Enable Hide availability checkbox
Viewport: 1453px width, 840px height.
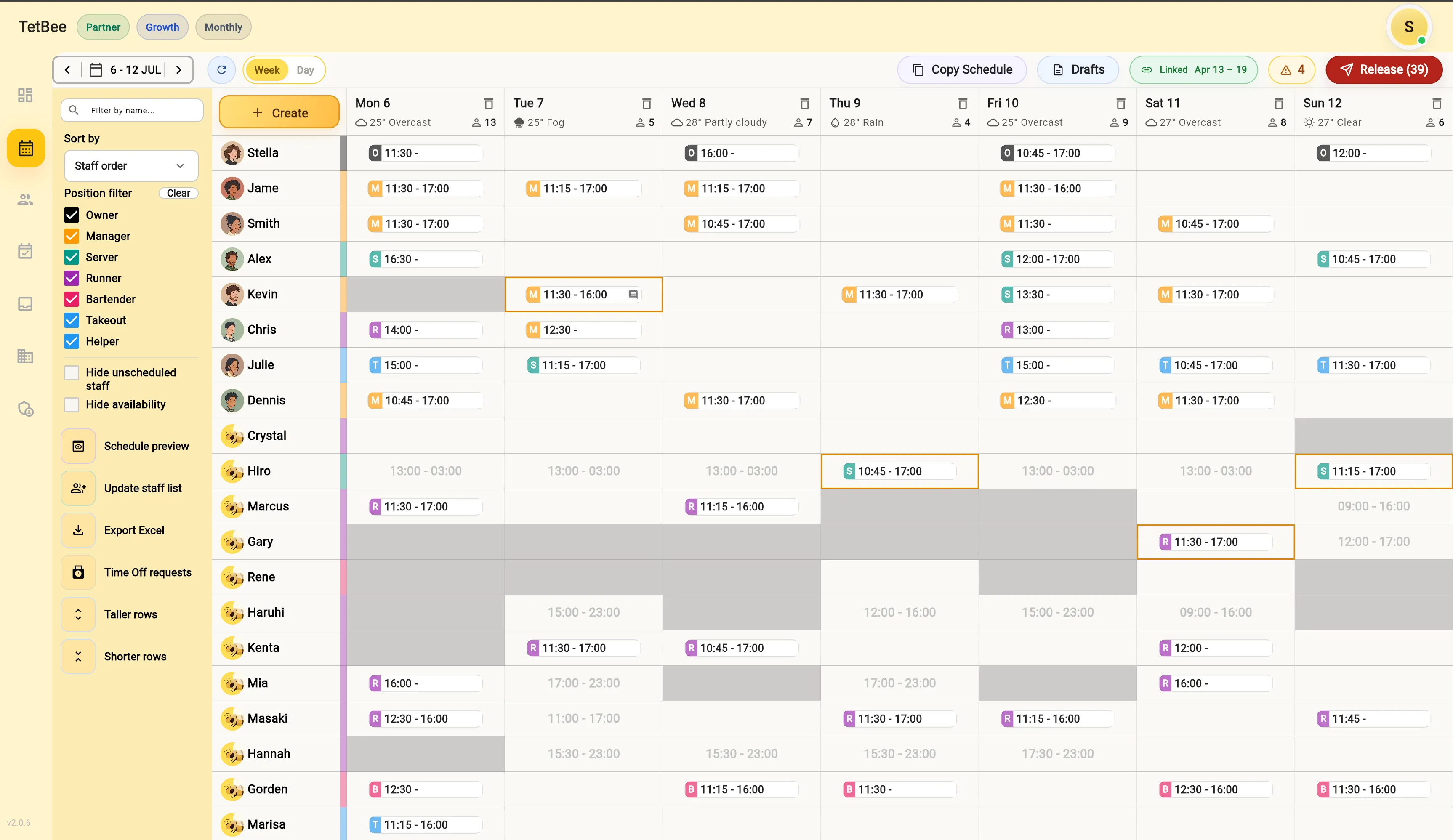[72, 405]
